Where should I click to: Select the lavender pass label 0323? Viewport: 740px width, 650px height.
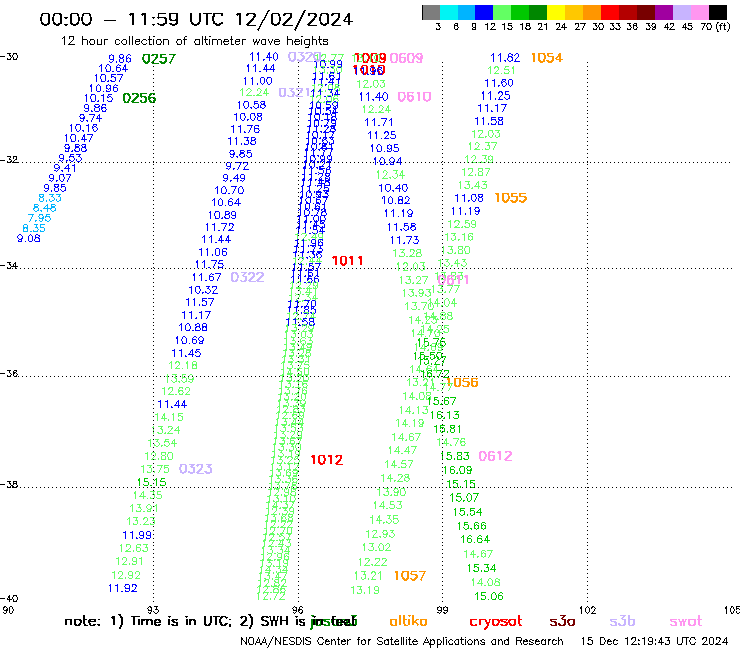[195, 469]
